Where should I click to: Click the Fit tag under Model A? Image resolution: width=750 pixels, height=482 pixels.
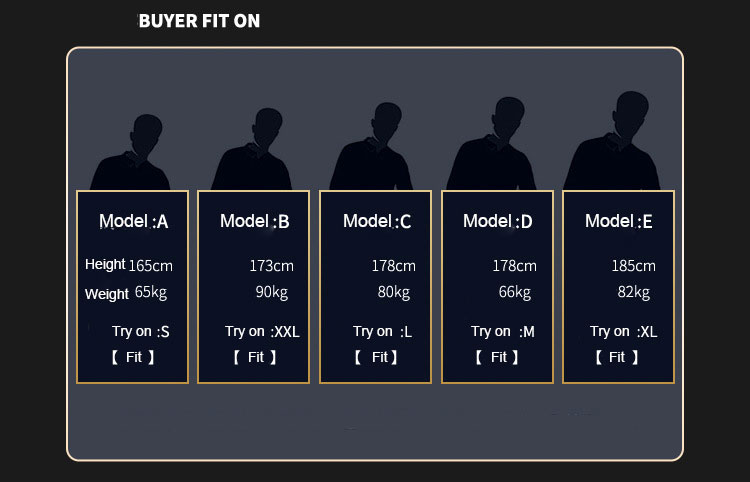pyautogui.click(x=133, y=357)
